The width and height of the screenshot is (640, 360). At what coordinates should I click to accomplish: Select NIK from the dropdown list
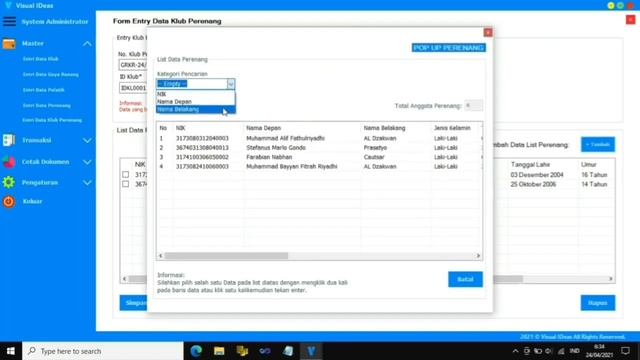click(196, 94)
